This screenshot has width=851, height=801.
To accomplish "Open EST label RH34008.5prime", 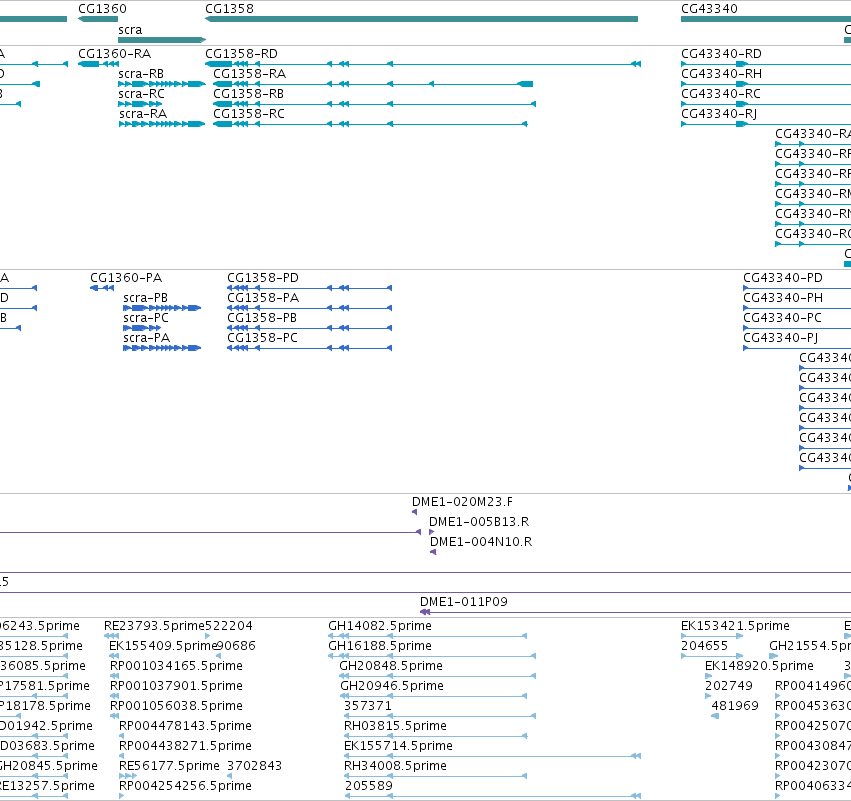I will (x=395, y=767).
